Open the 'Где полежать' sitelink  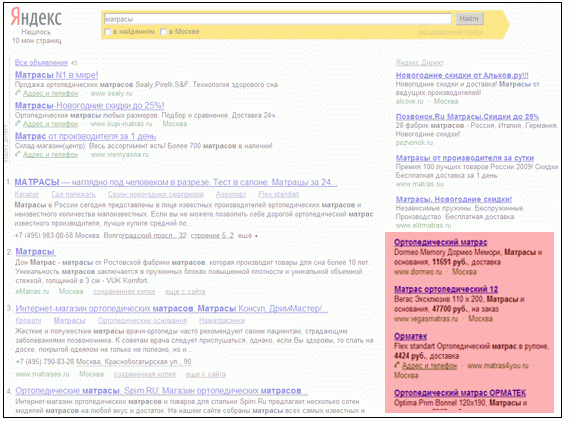73,194
